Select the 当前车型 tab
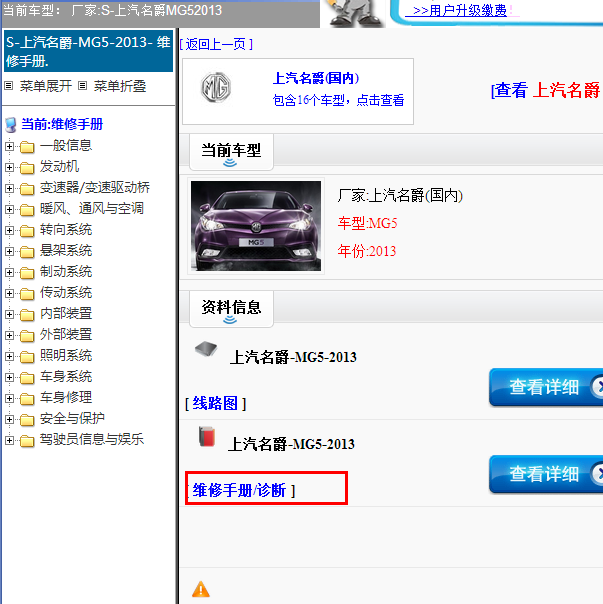 click(231, 152)
